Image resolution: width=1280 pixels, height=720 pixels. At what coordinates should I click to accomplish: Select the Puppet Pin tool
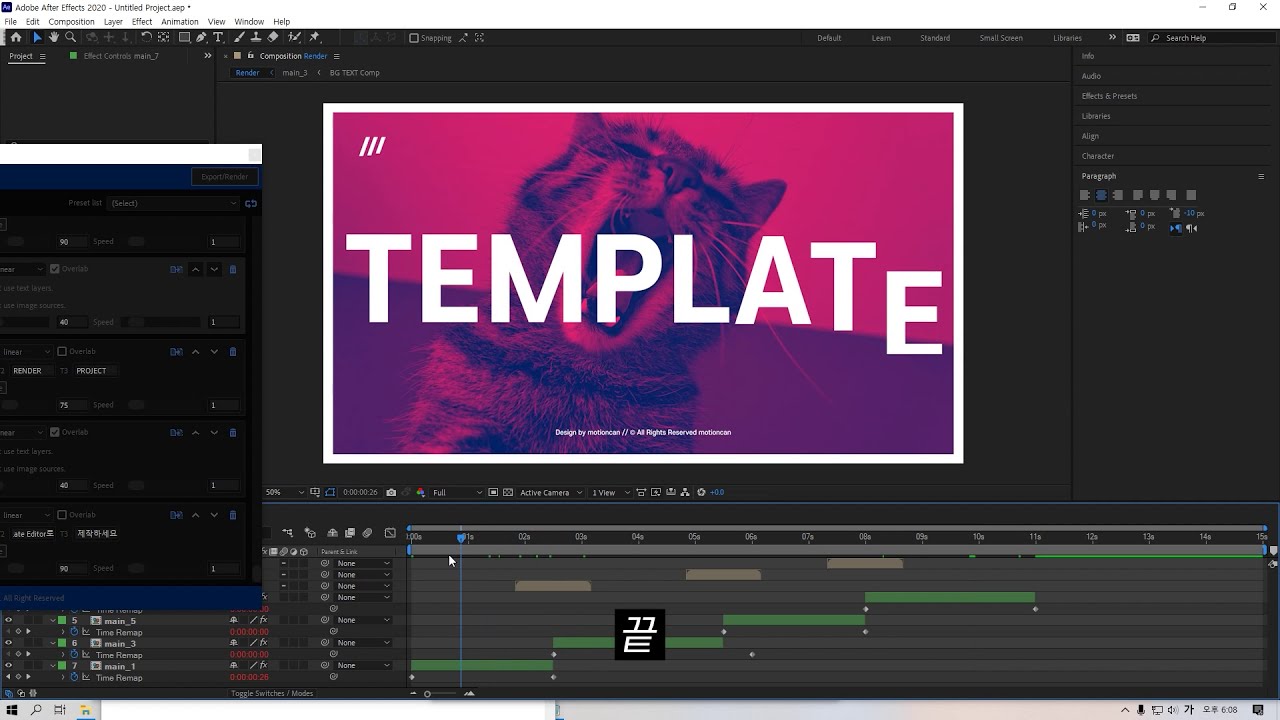315,38
